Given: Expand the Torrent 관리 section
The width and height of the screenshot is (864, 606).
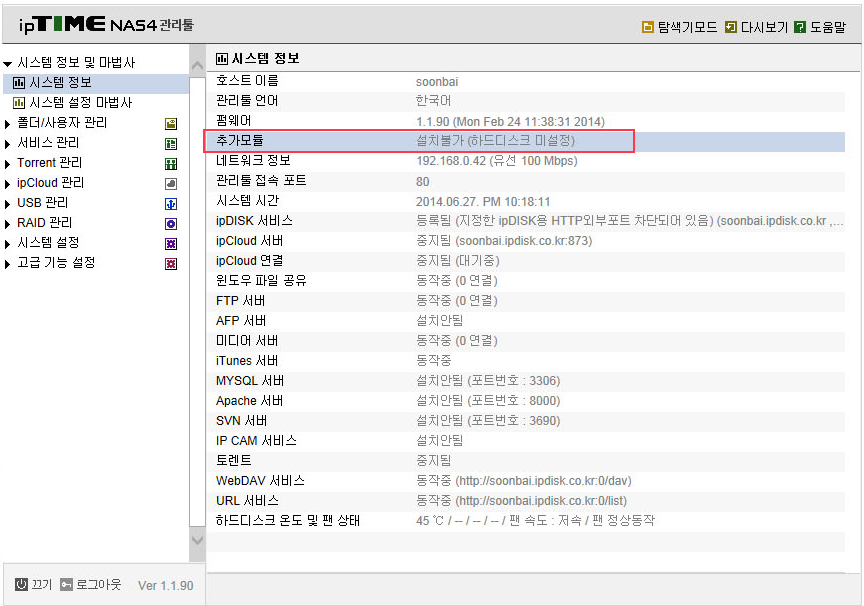Looking at the screenshot, I should [x=7, y=164].
